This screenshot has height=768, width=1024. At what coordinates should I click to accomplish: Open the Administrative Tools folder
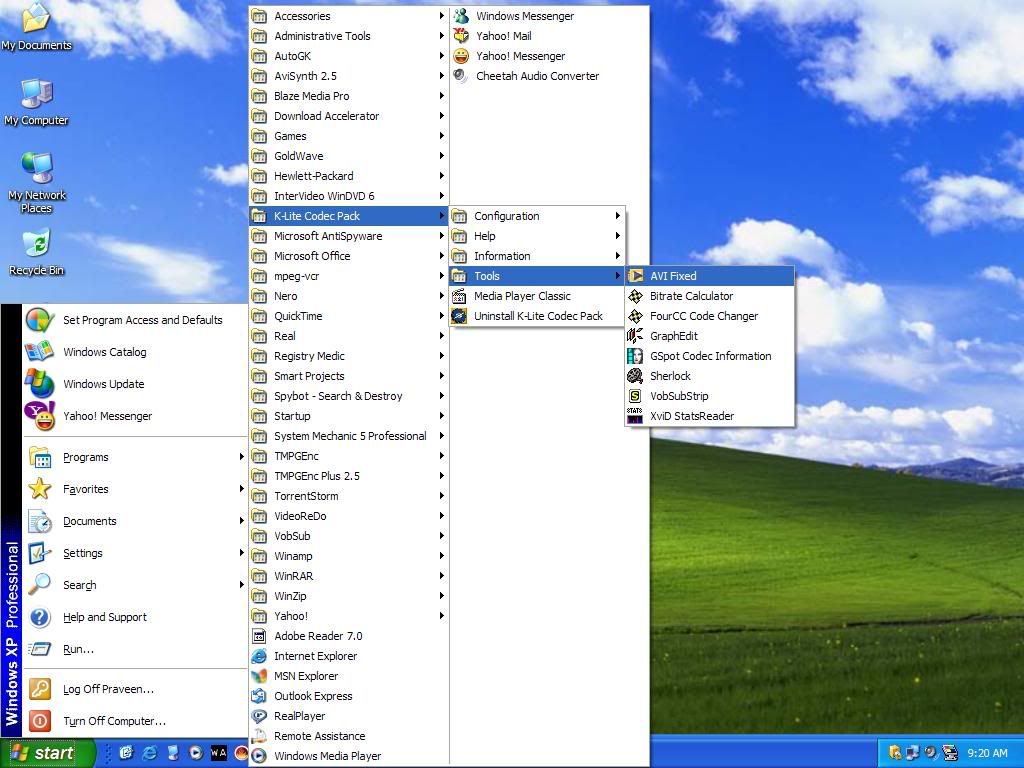tap(349, 36)
